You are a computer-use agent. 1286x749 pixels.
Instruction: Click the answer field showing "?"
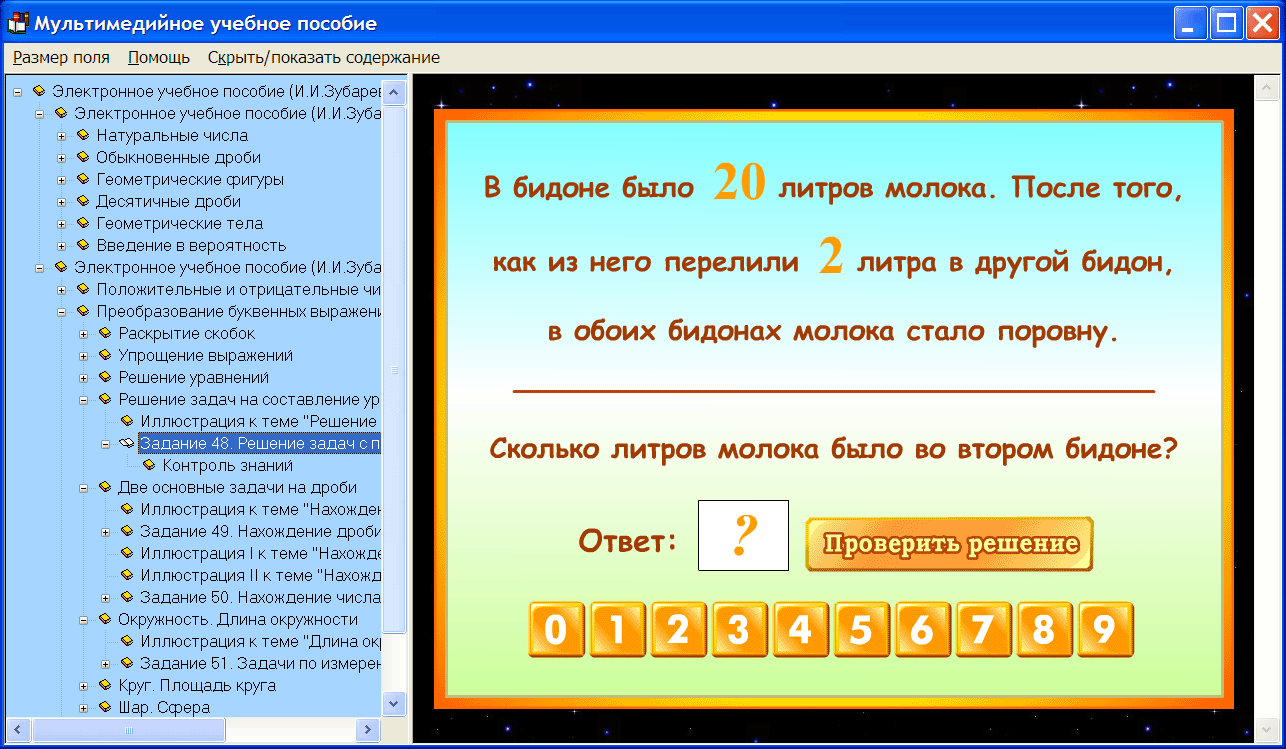pos(742,536)
